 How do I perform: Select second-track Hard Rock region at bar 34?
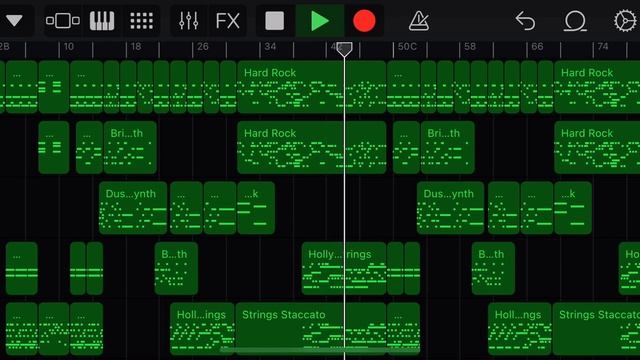click(x=311, y=147)
